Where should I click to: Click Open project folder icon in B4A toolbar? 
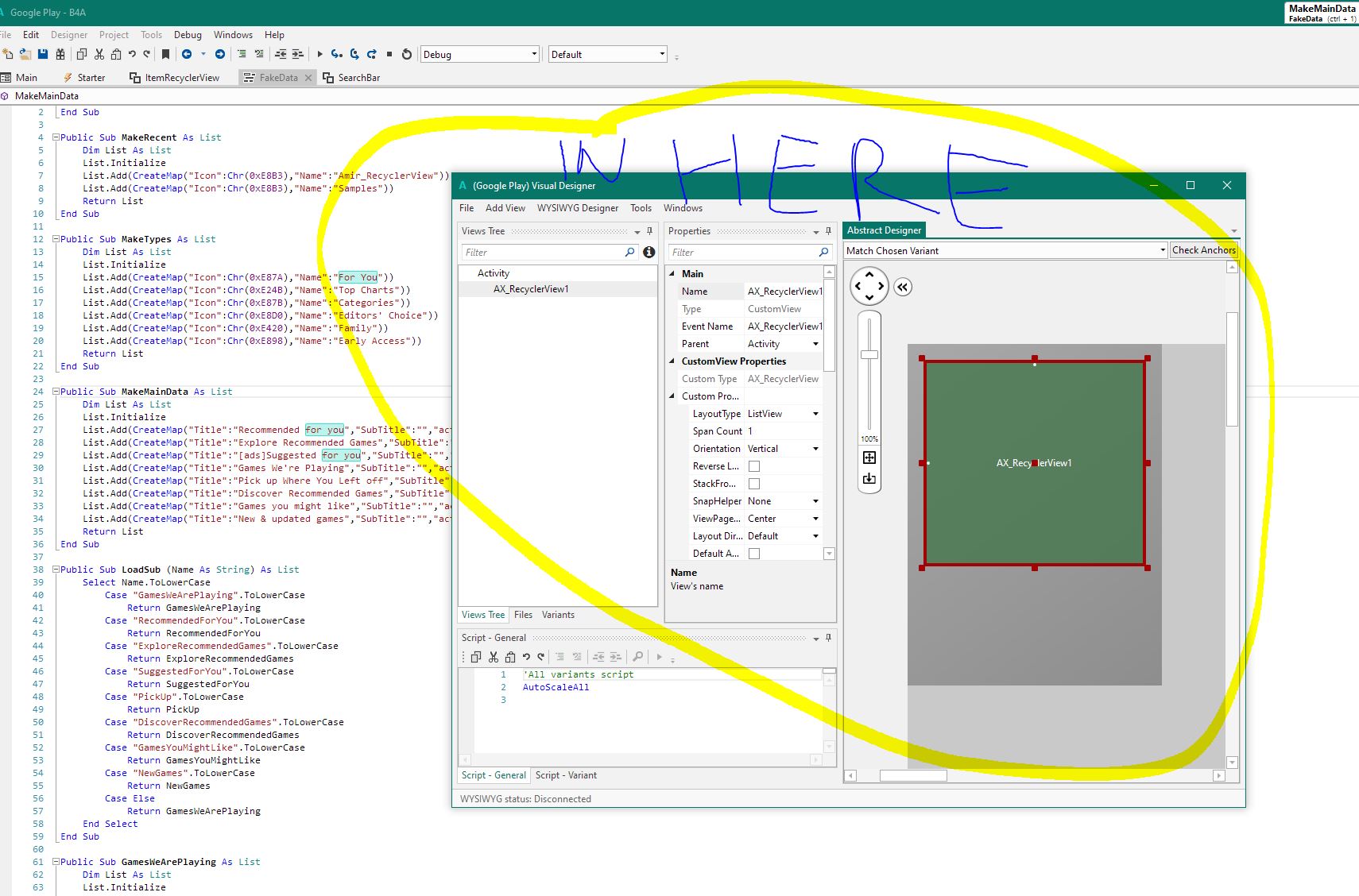(x=25, y=54)
